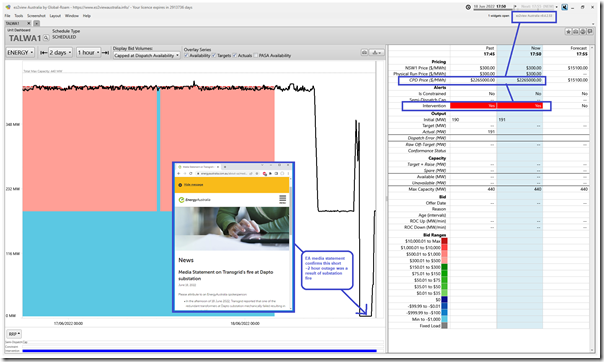Open the Screenshot menu

(36, 16)
